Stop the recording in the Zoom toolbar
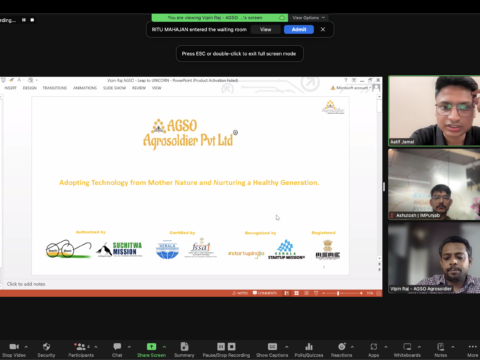 coord(232,347)
